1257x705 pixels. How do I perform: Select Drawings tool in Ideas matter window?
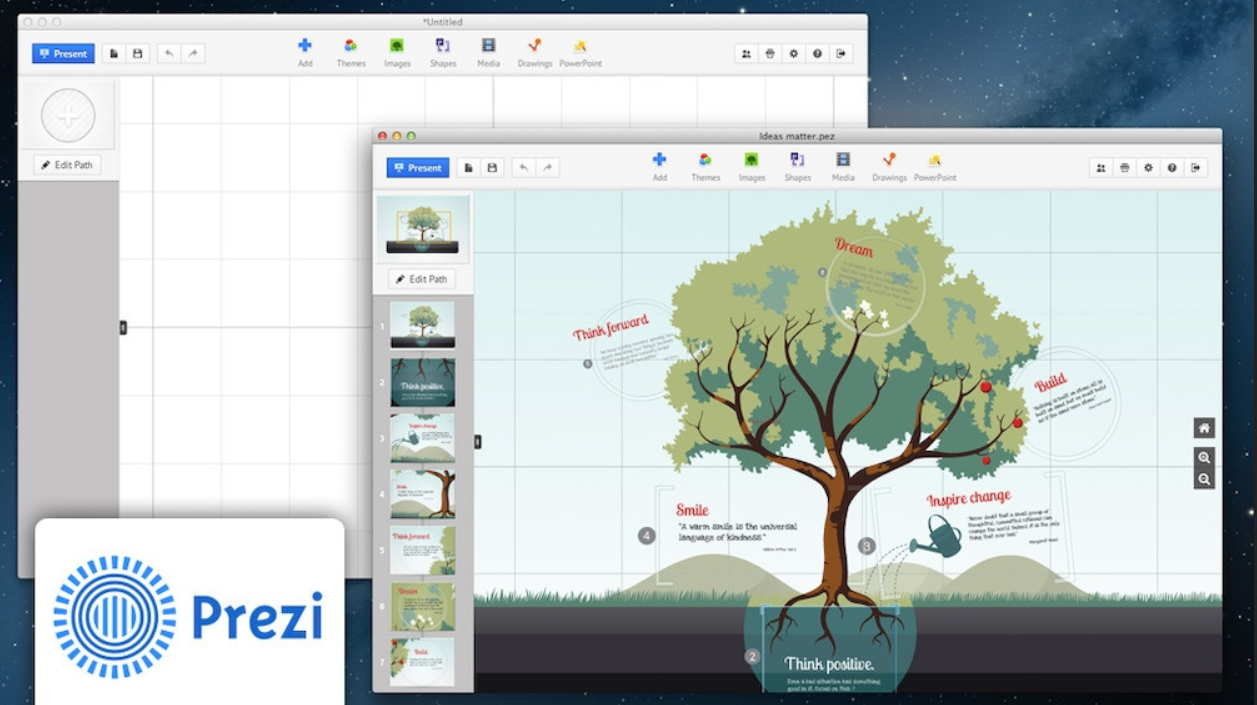pyautogui.click(x=889, y=160)
